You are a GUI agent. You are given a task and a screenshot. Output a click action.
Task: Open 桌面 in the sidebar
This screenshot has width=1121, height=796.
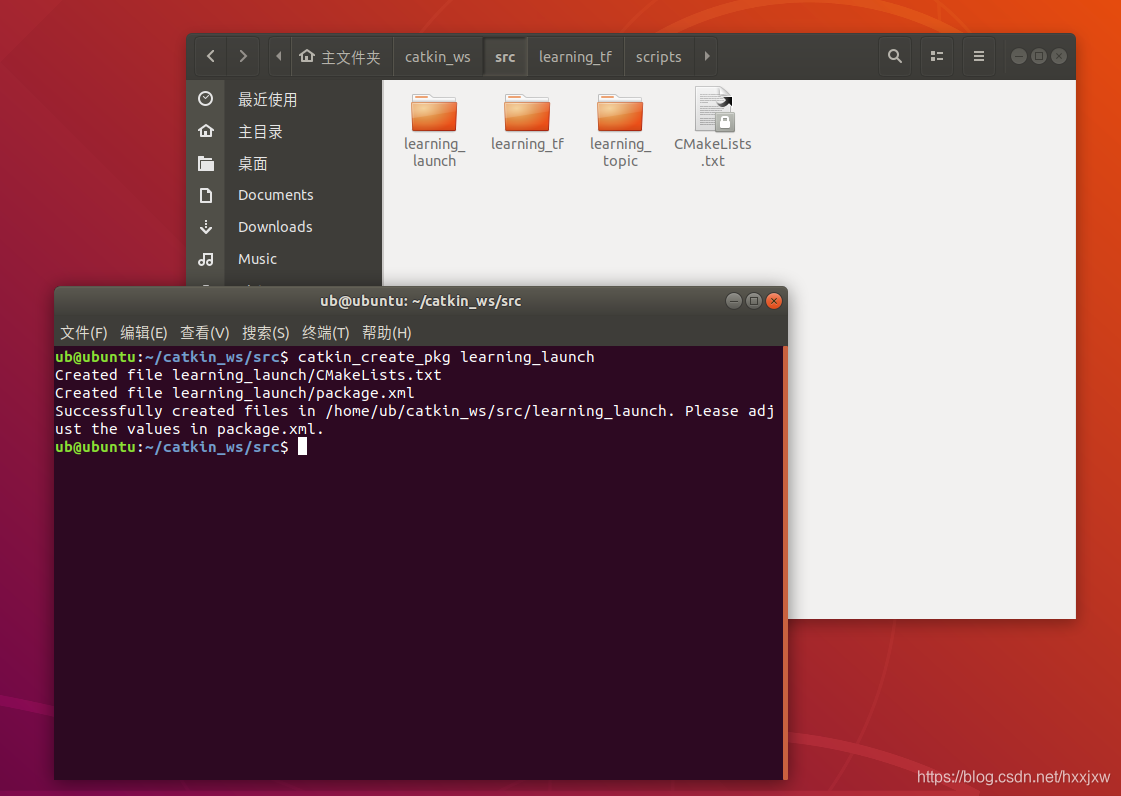click(x=252, y=164)
